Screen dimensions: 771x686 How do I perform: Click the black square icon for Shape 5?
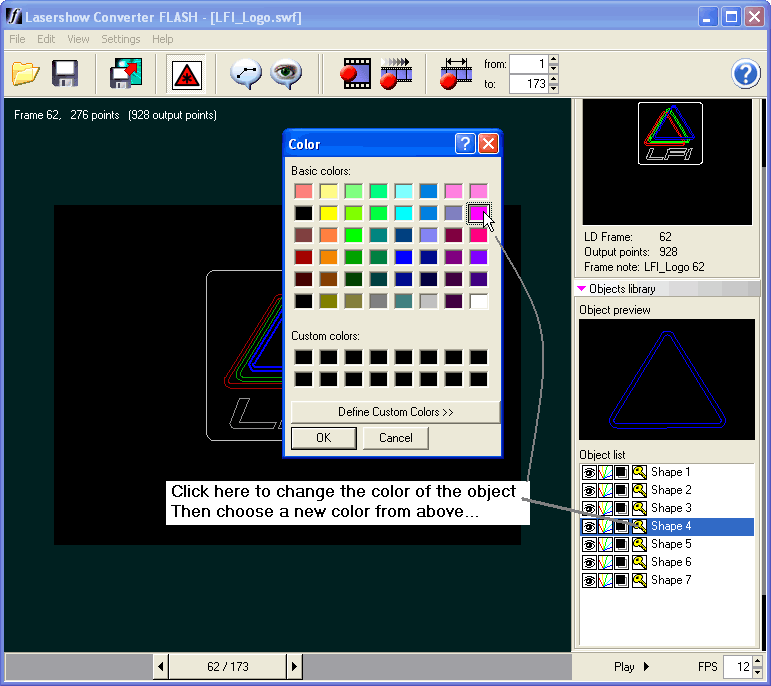[x=622, y=544]
